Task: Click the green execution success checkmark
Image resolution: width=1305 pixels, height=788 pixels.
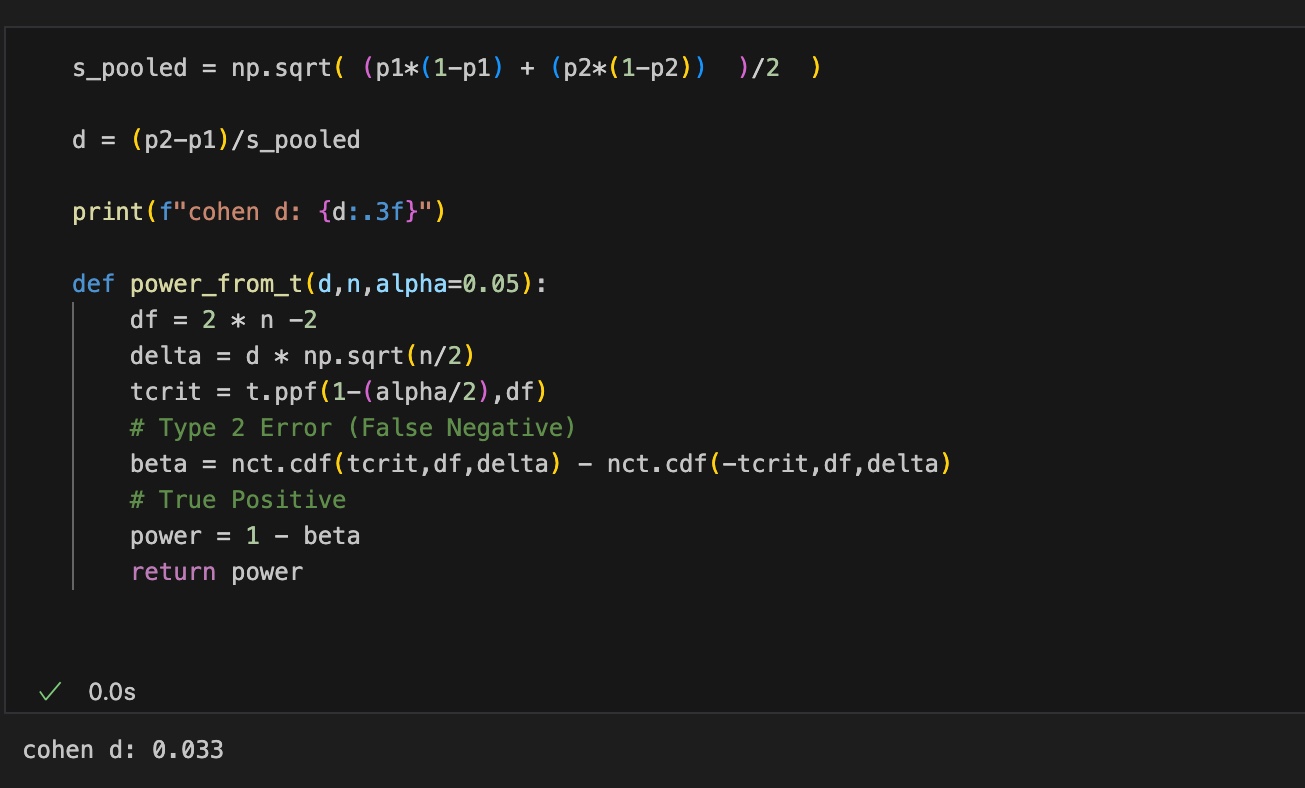Action: 49,692
